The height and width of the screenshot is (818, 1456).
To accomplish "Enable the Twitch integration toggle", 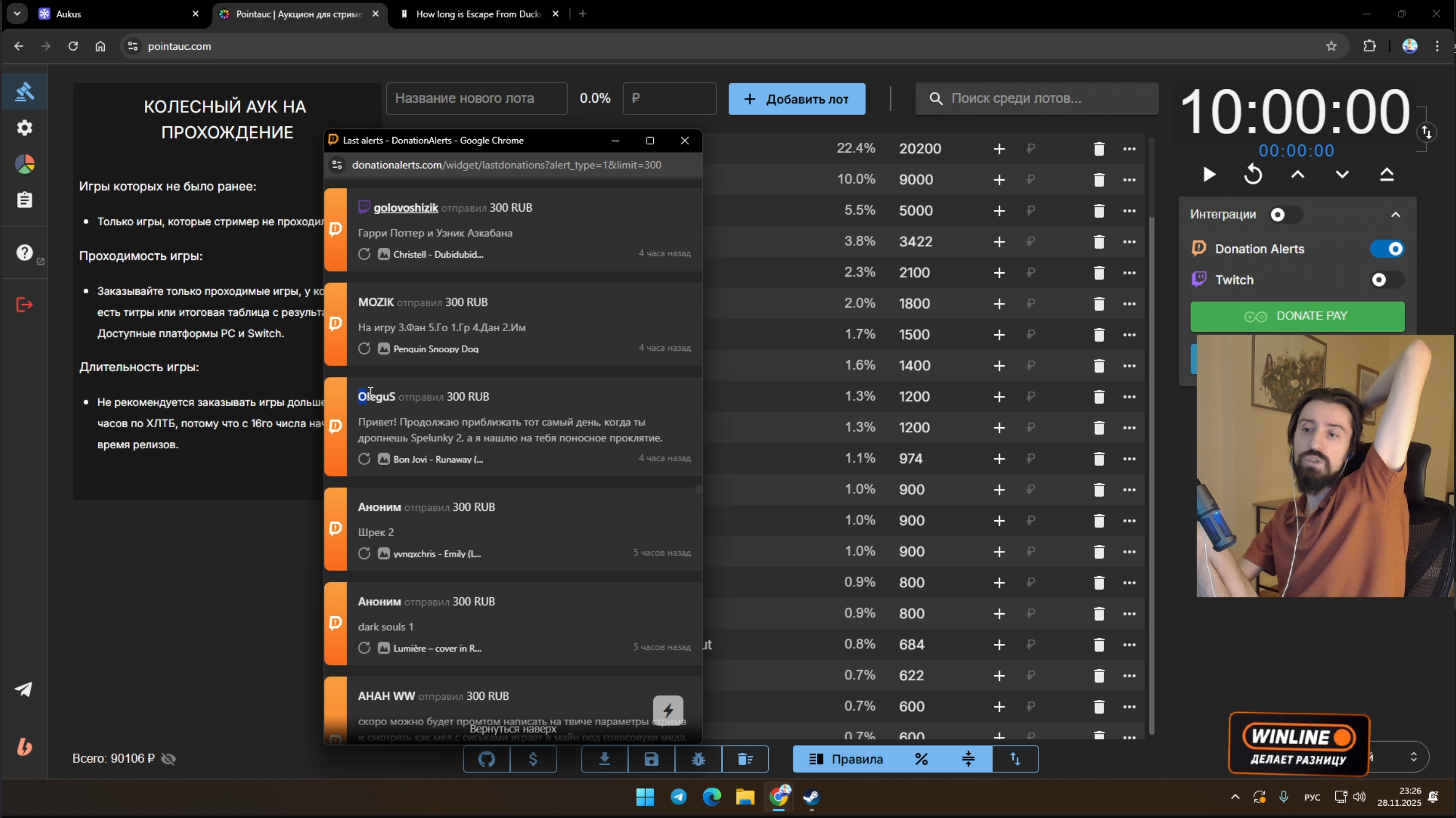I will point(1387,280).
